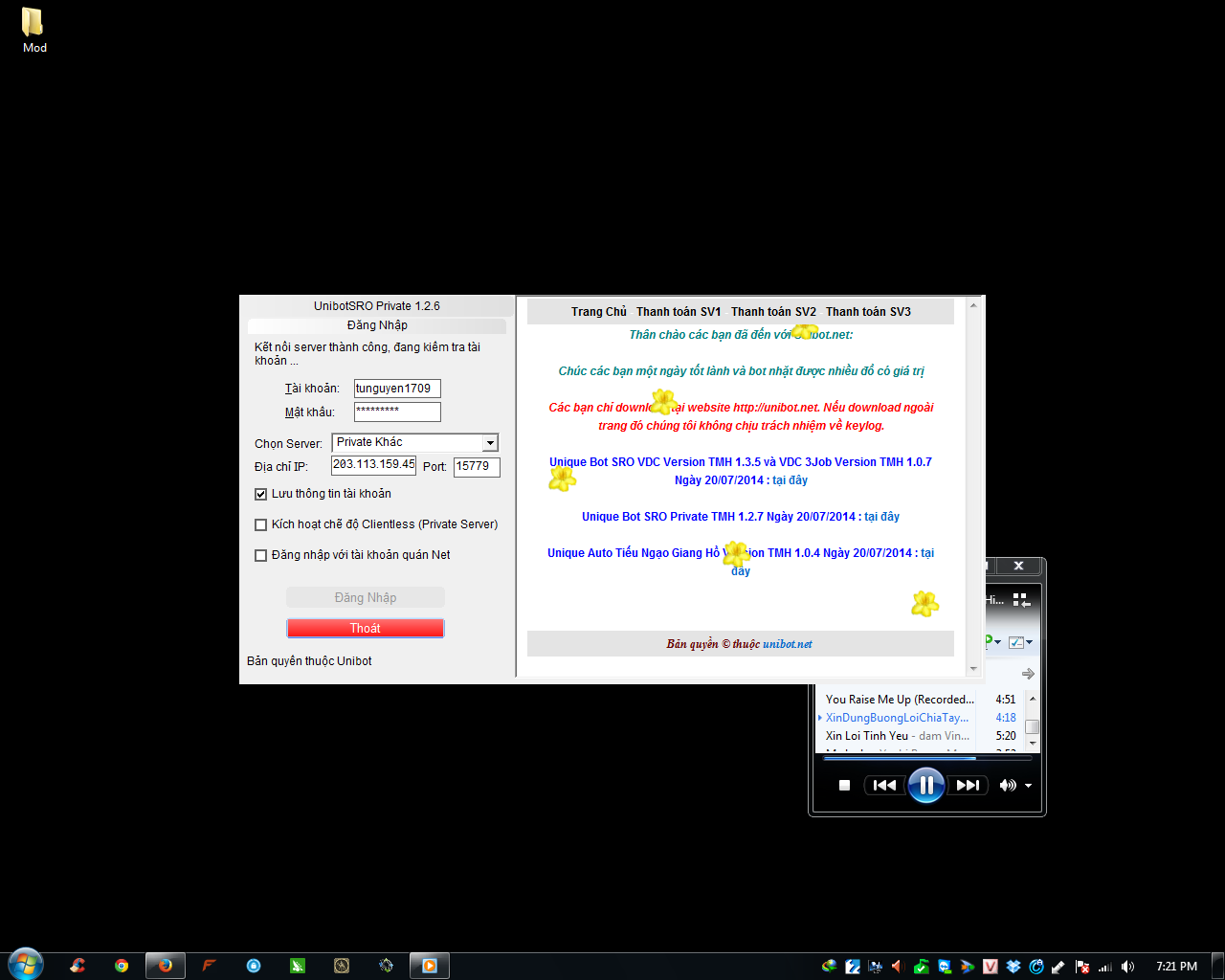Open the system volume tray icon
Screen dimensions: 1225x980
click(x=1127, y=967)
